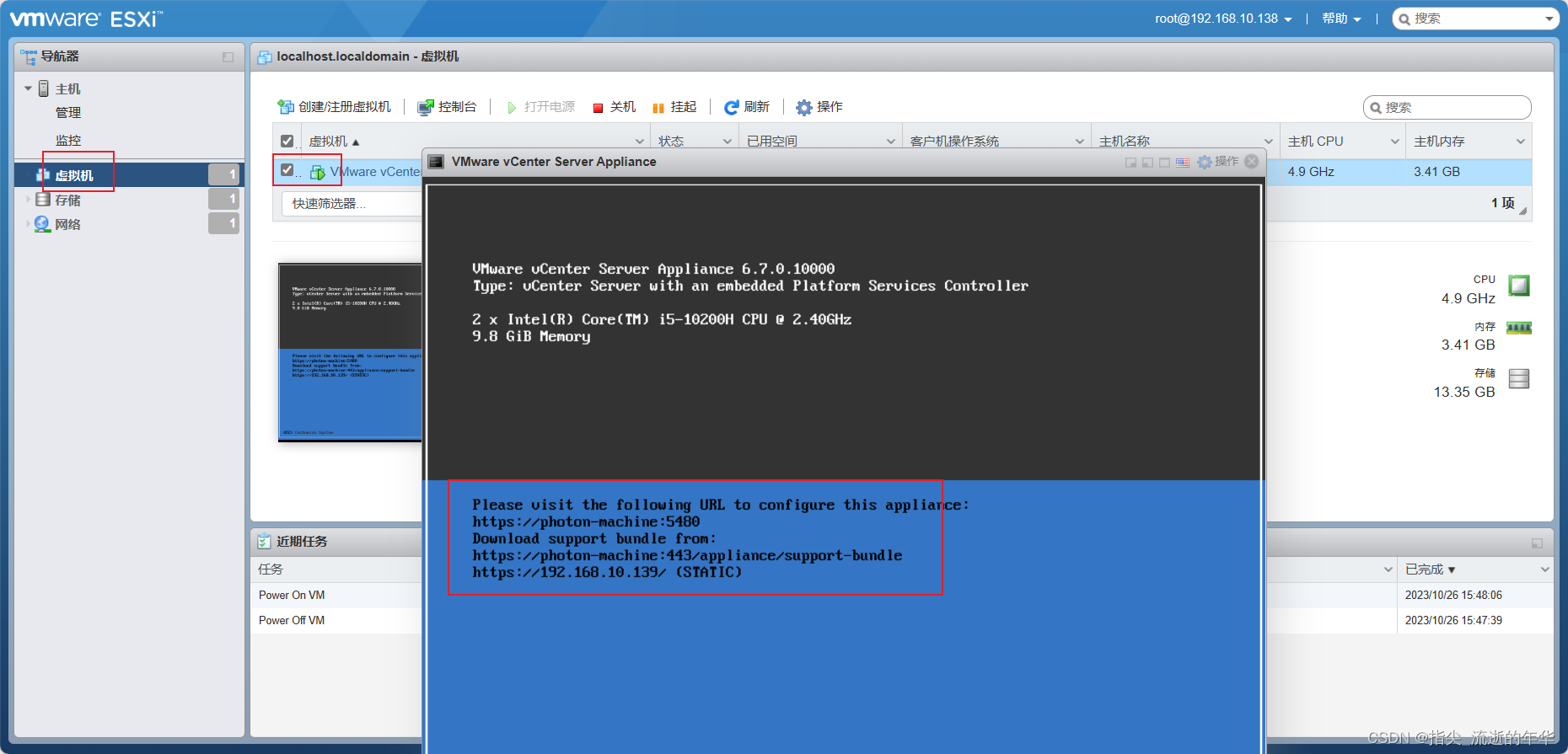This screenshot has height=754, width=1568.
Task: Open the console window's 操作 gear menu
Action: (x=1218, y=162)
